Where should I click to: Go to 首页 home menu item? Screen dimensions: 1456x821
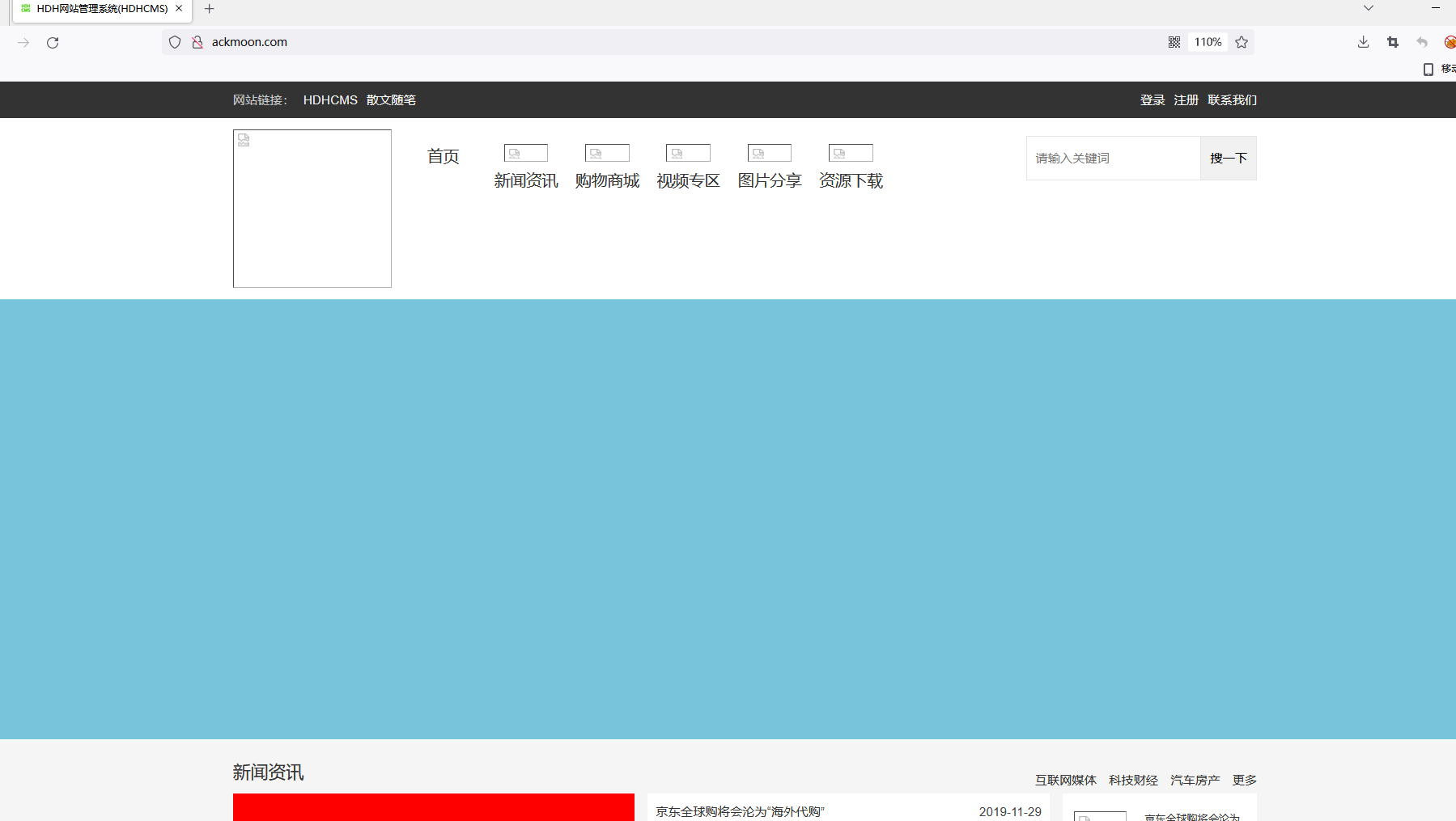(x=444, y=156)
